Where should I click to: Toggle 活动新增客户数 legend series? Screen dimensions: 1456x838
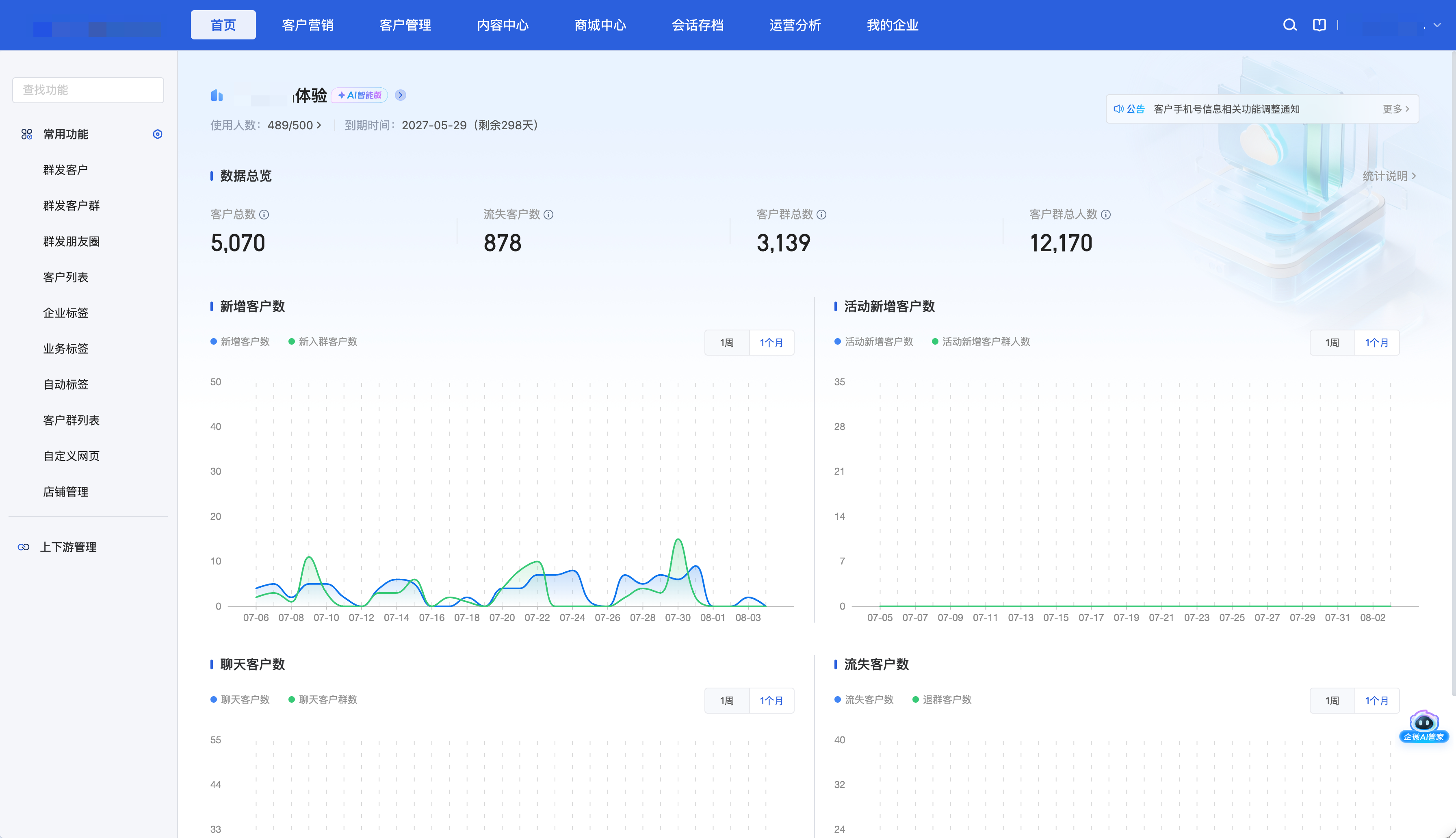click(x=873, y=342)
